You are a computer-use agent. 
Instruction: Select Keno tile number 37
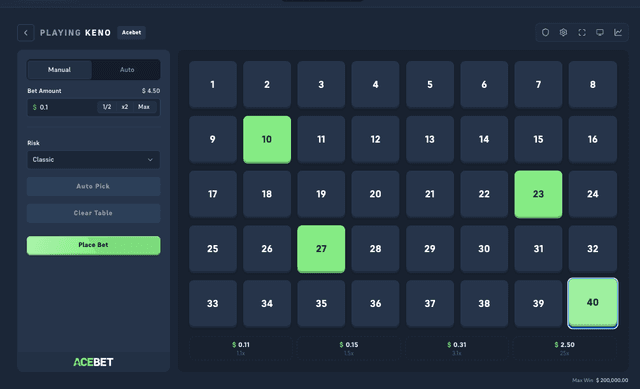pos(430,303)
